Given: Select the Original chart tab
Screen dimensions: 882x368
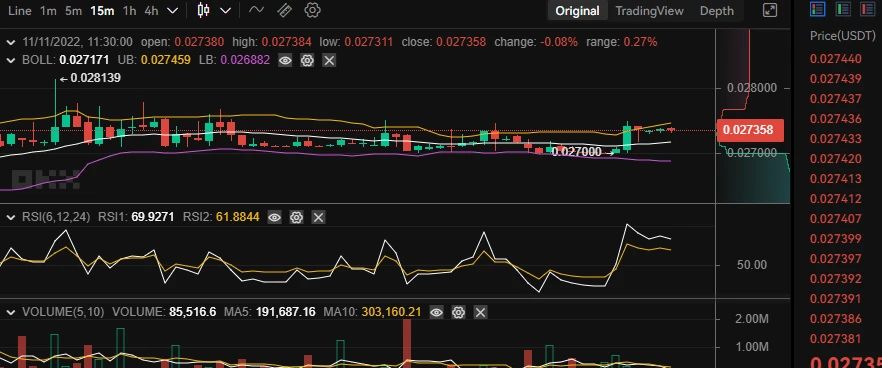Looking at the screenshot, I should 577,11.
